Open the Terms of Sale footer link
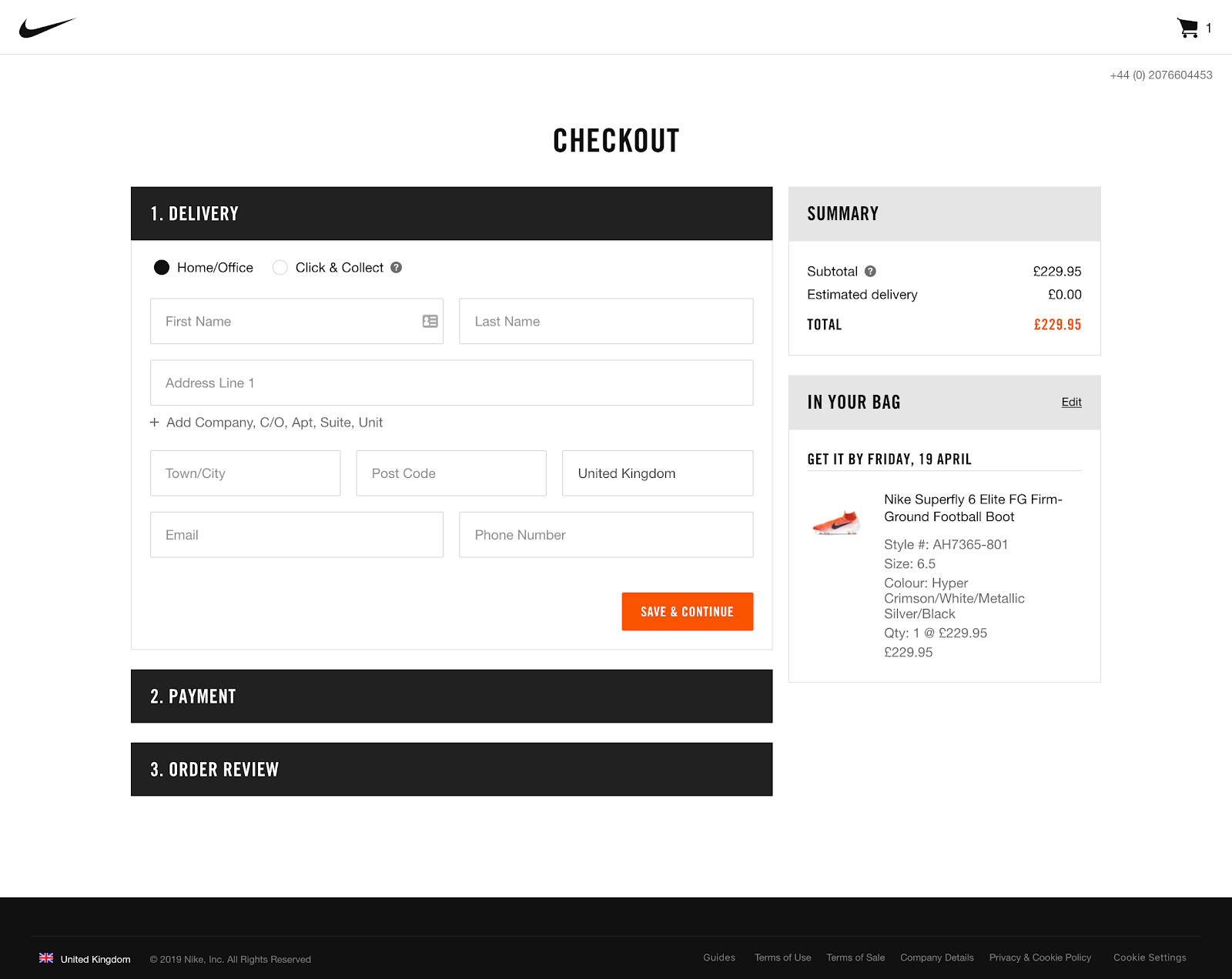Screen dimensions: 1232x979 [855, 957]
